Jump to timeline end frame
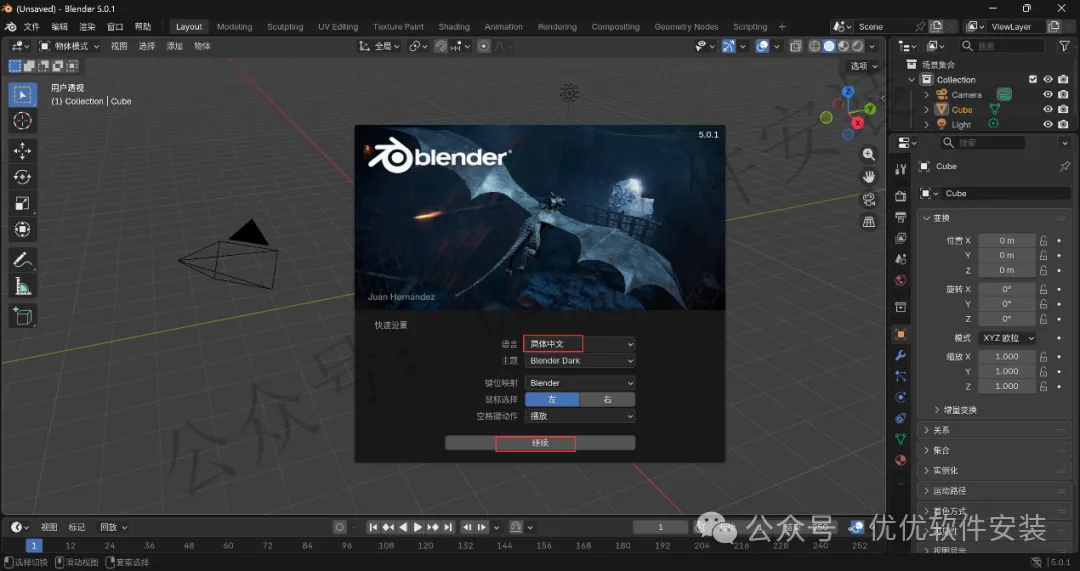Viewport: 1080px width, 571px height. click(x=448, y=528)
